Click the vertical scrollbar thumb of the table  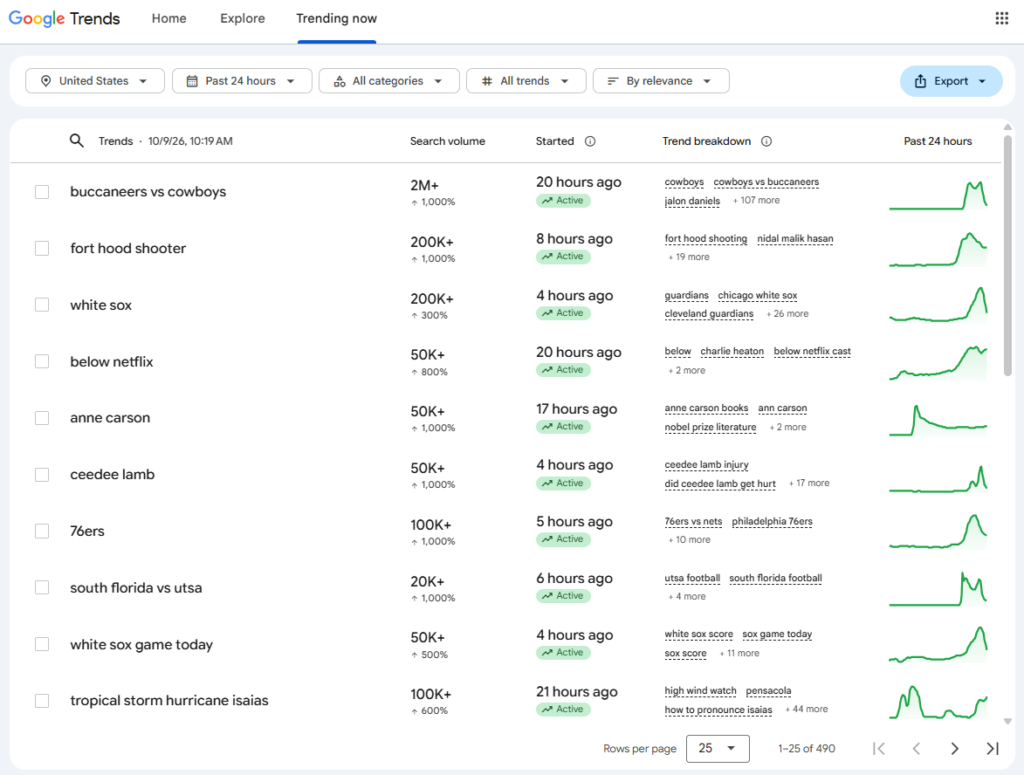click(x=1008, y=255)
